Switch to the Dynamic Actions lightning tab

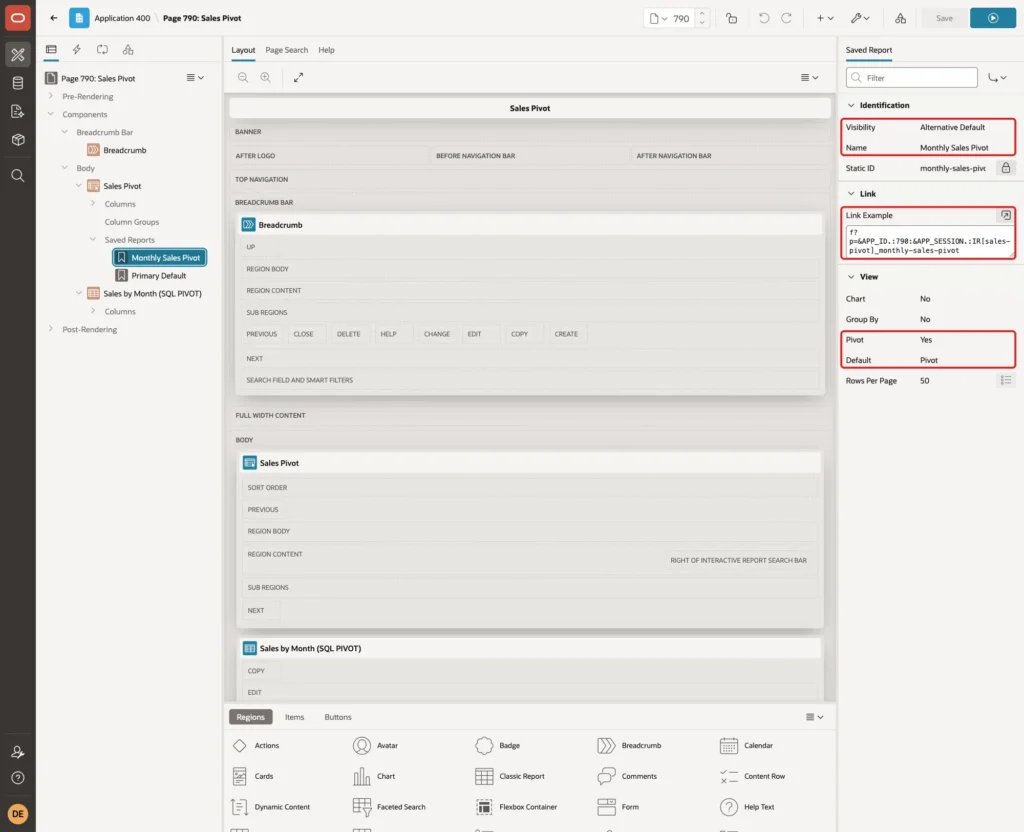76,50
